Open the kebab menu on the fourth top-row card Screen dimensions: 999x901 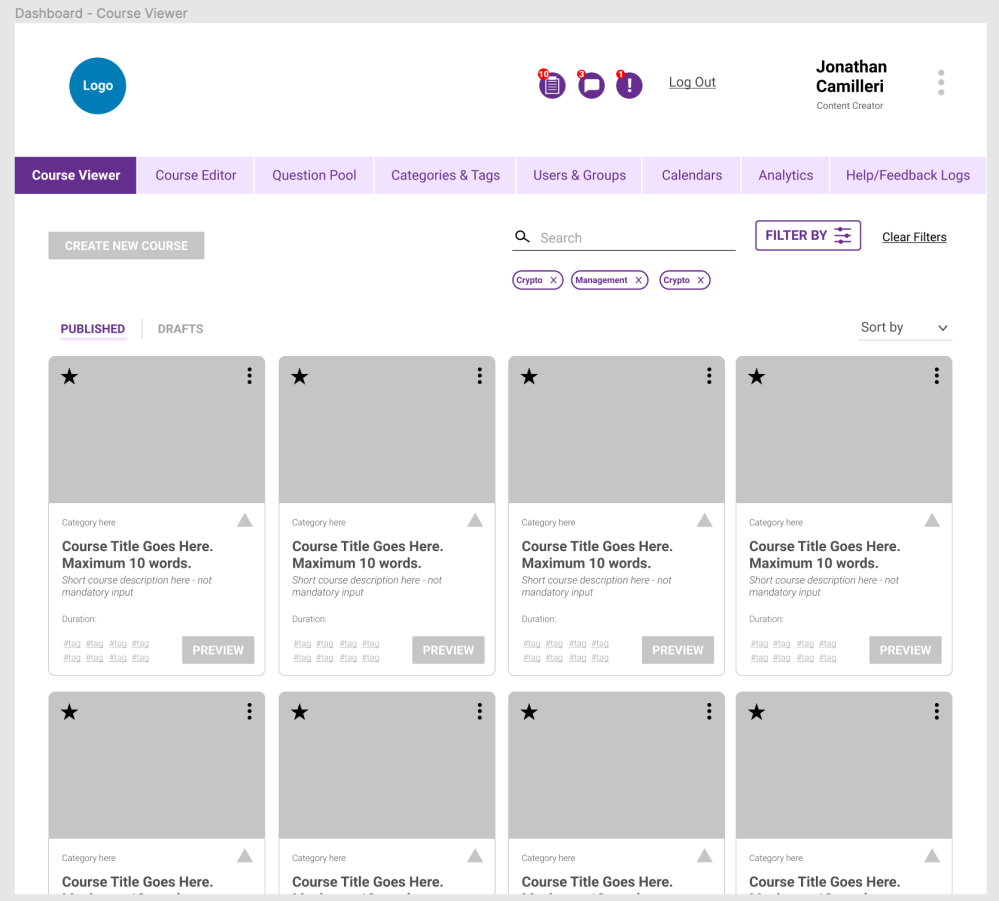(937, 376)
